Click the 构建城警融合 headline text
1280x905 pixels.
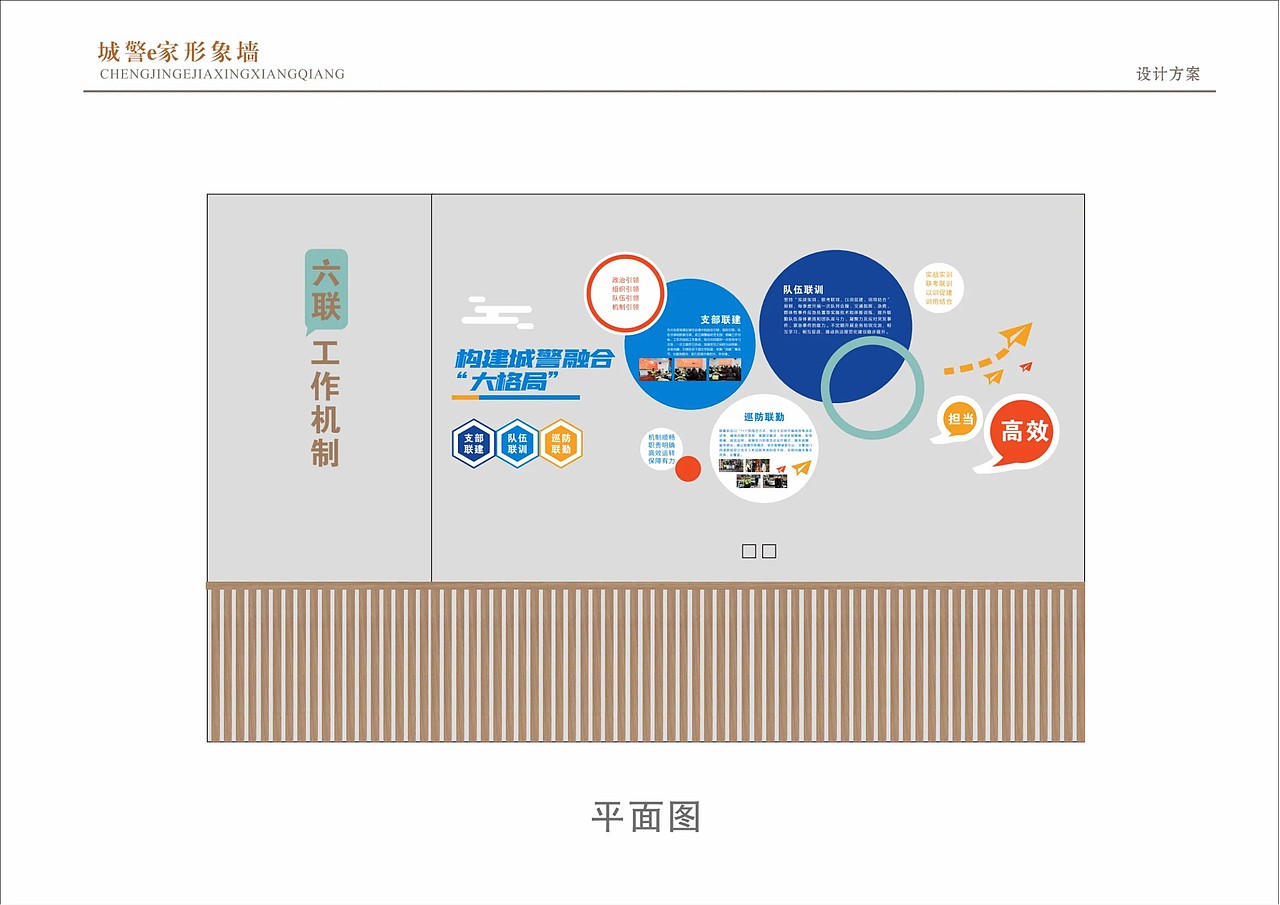[x=533, y=358]
